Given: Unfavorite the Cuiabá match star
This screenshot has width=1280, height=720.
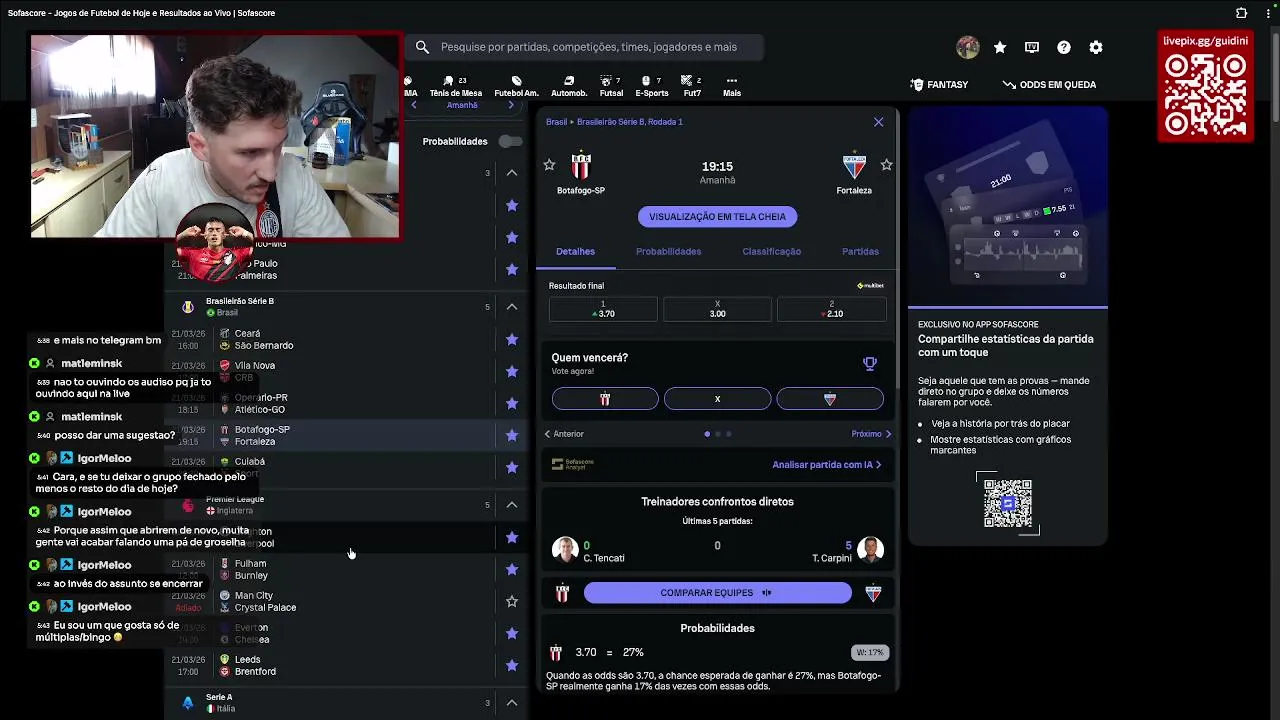Looking at the screenshot, I should [512, 467].
